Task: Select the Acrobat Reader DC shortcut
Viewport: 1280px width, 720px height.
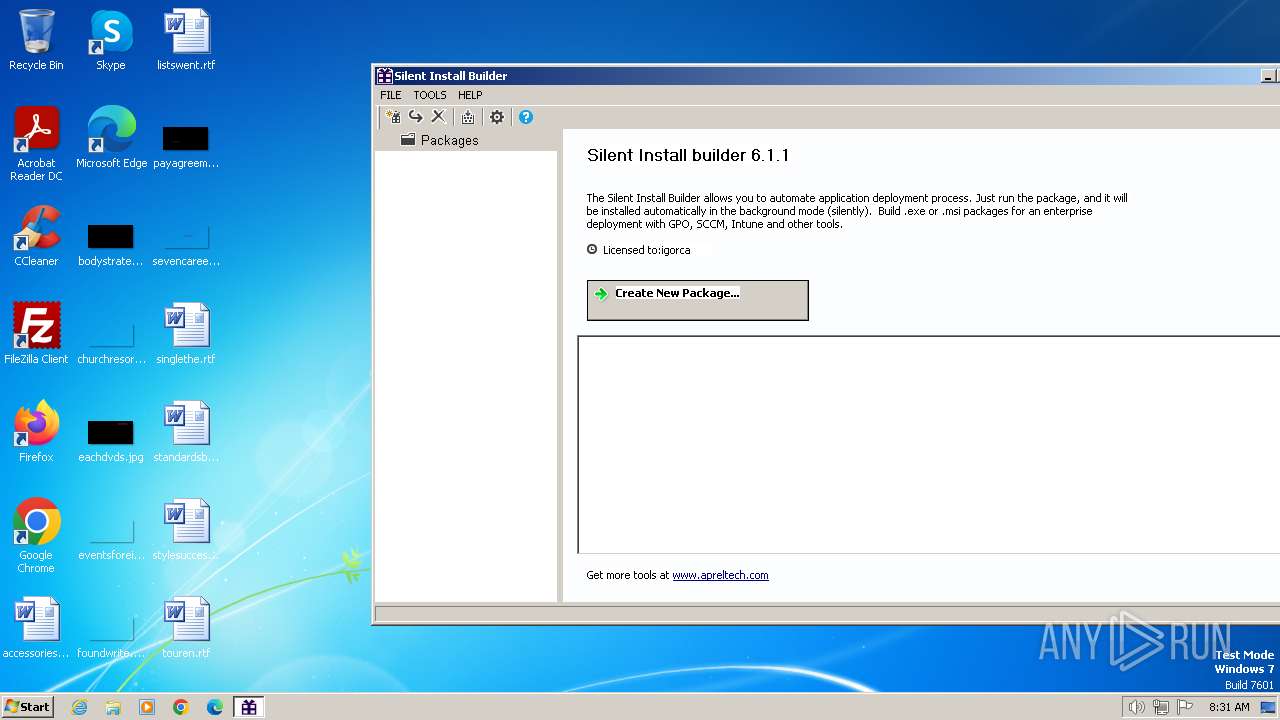Action: 36,143
